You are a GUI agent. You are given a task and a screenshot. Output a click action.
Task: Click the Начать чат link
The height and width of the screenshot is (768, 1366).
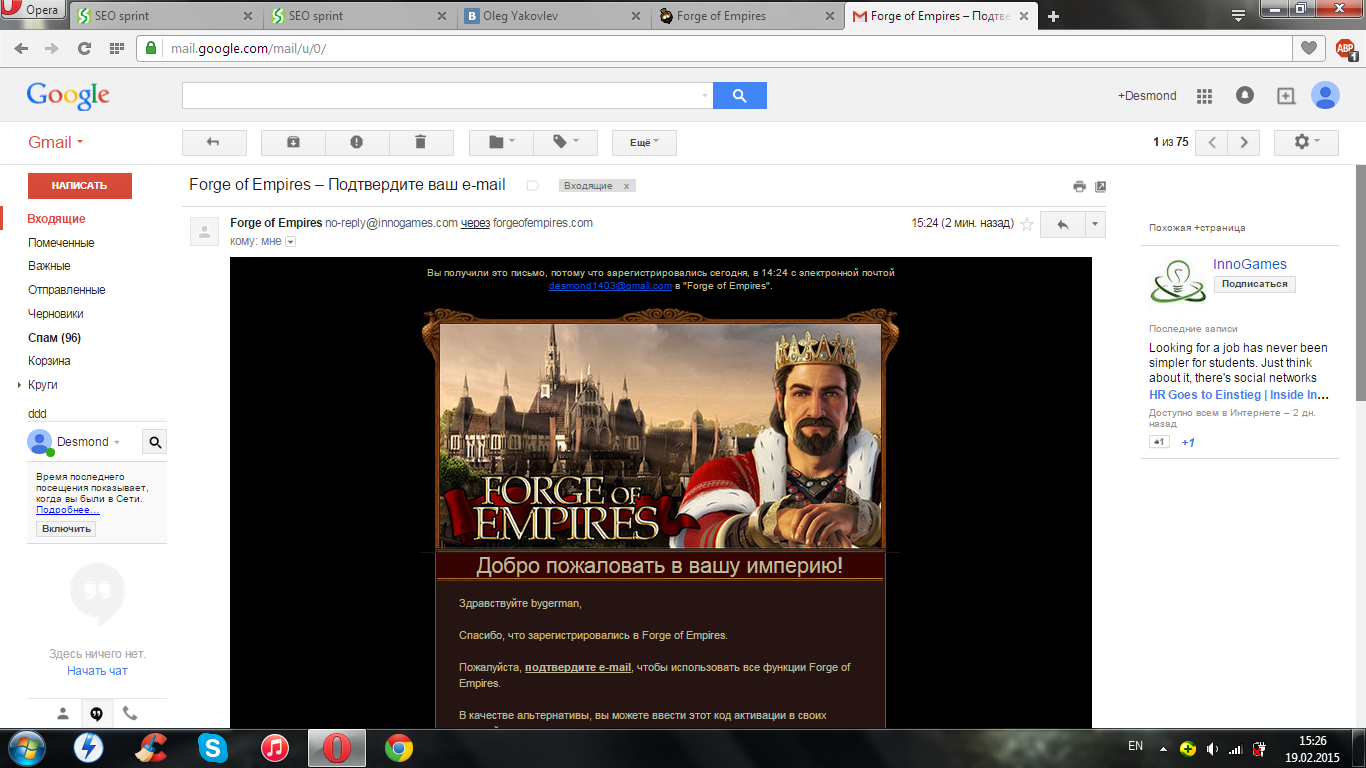pyautogui.click(x=97, y=671)
